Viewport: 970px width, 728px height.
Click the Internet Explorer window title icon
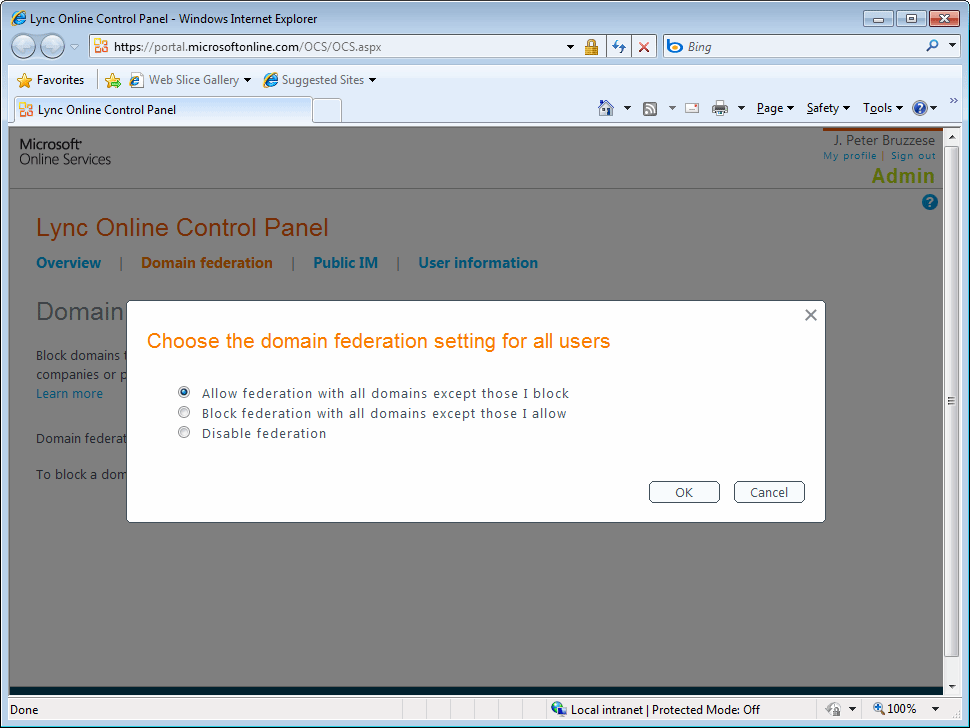click(19, 19)
